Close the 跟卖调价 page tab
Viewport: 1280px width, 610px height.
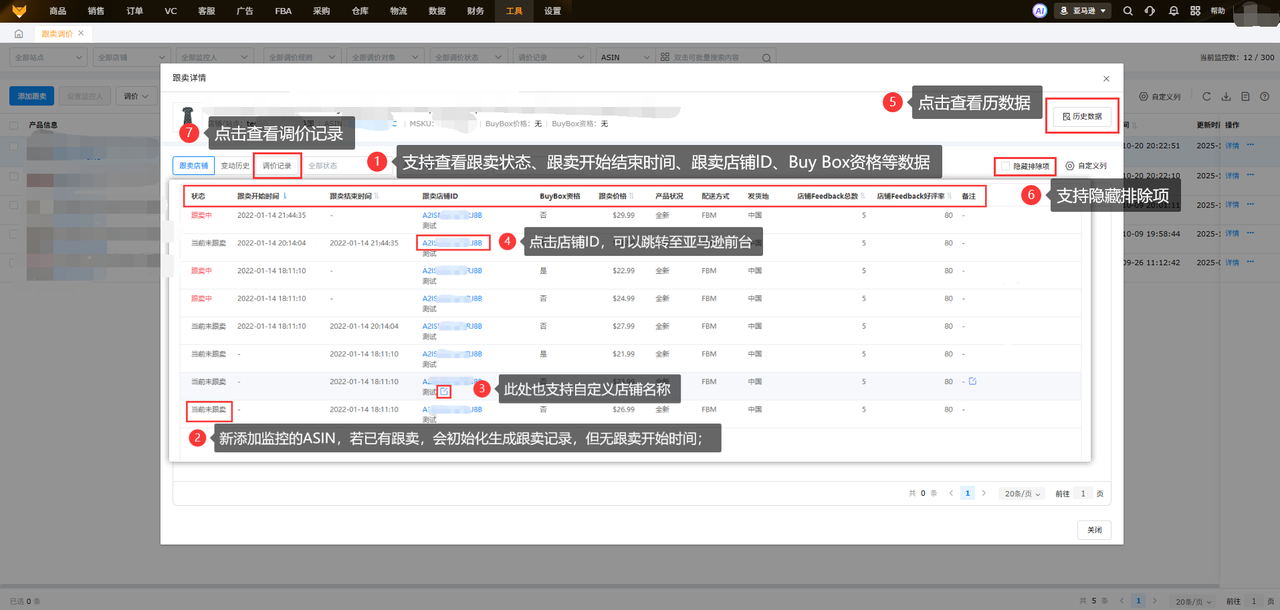(x=81, y=33)
